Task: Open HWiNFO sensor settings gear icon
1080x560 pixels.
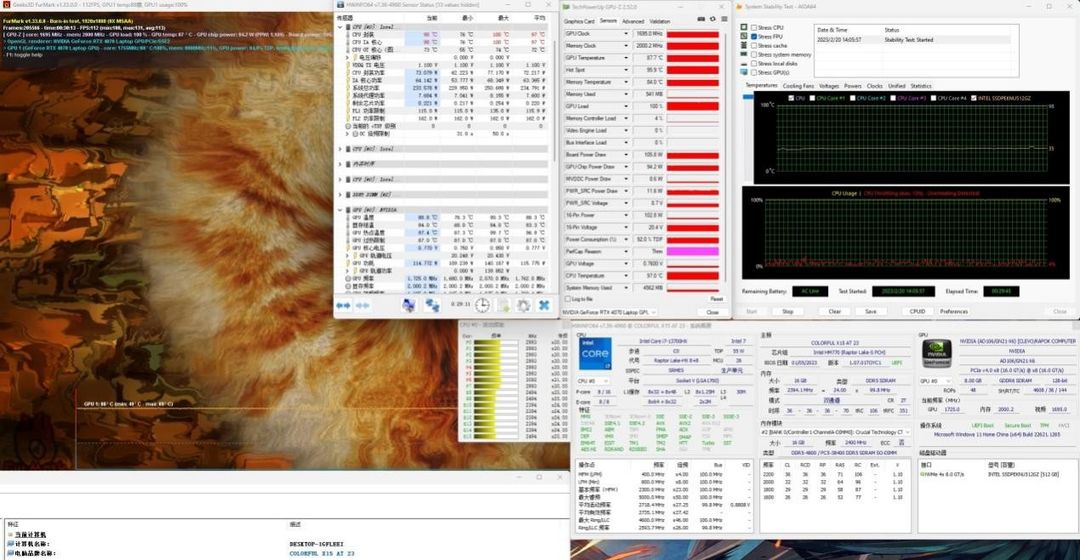Action: 523,304
